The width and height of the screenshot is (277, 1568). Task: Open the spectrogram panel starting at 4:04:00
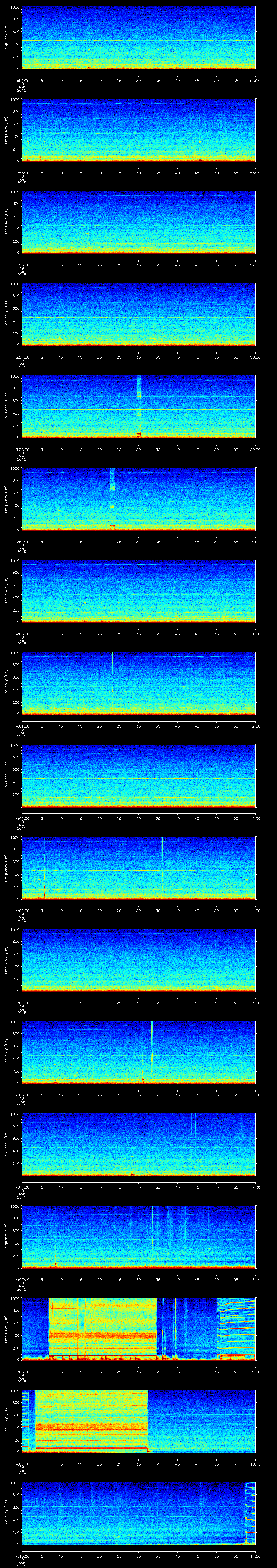[x=138, y=960]
